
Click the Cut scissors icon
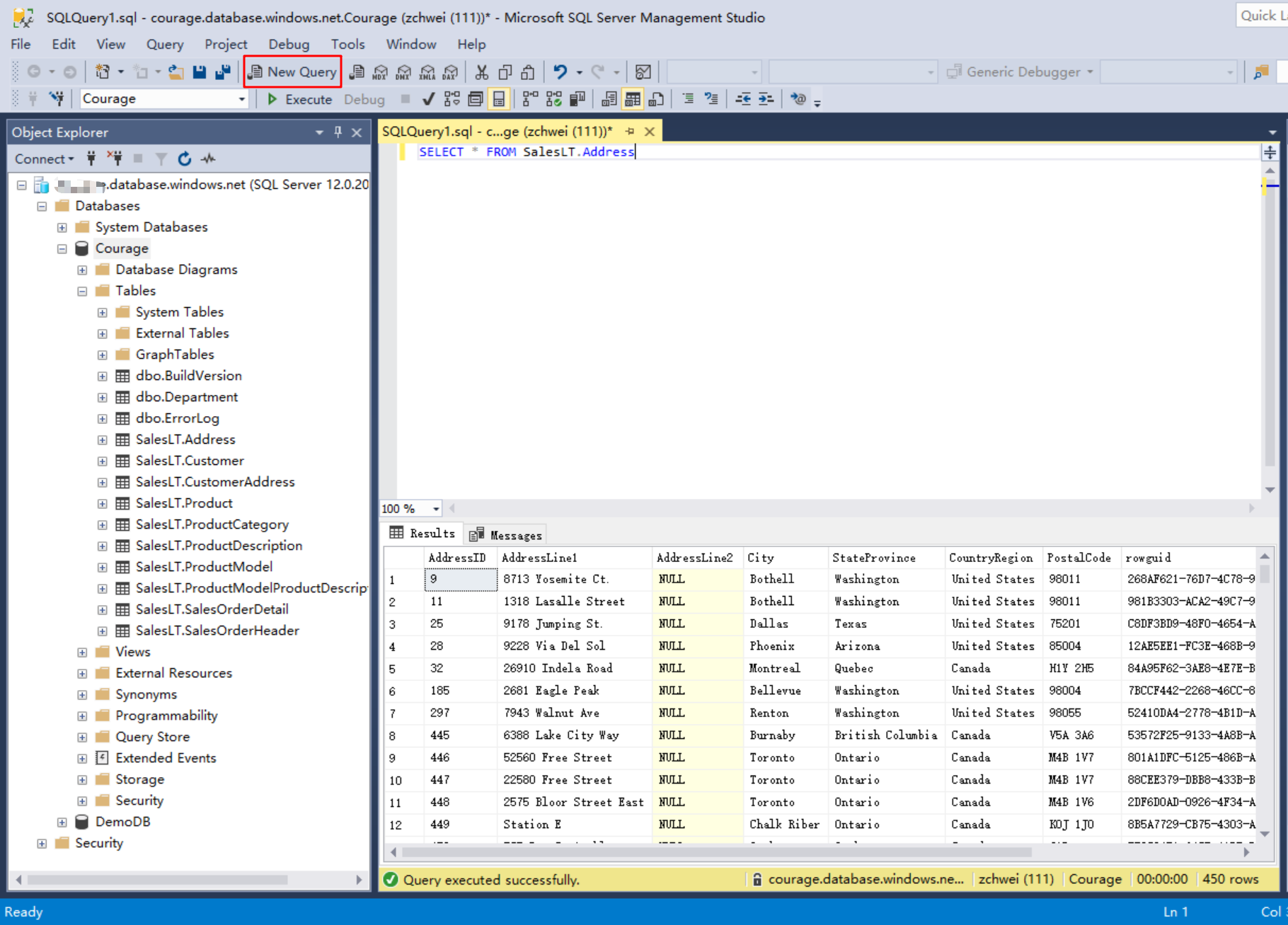tap(482, 71)
